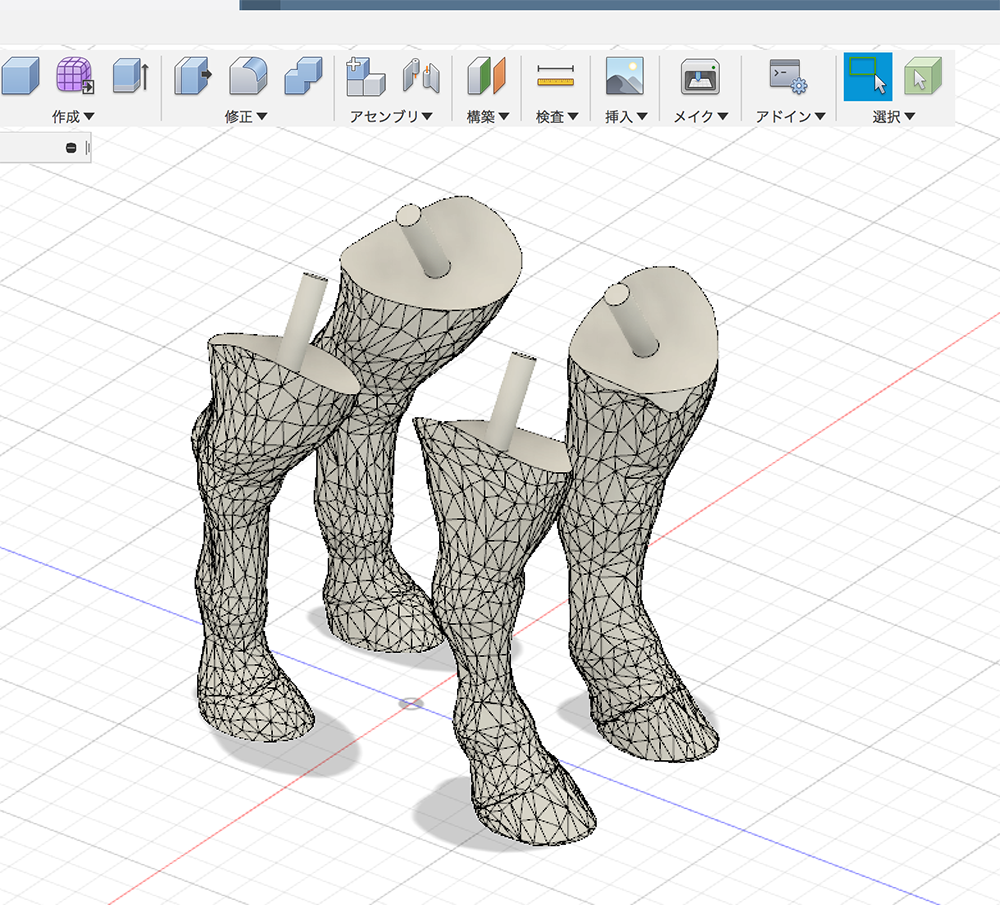Viewport: 1000px width, 905px height.
Task: Click the green selection filter cube icon
Action: (923, 76)
